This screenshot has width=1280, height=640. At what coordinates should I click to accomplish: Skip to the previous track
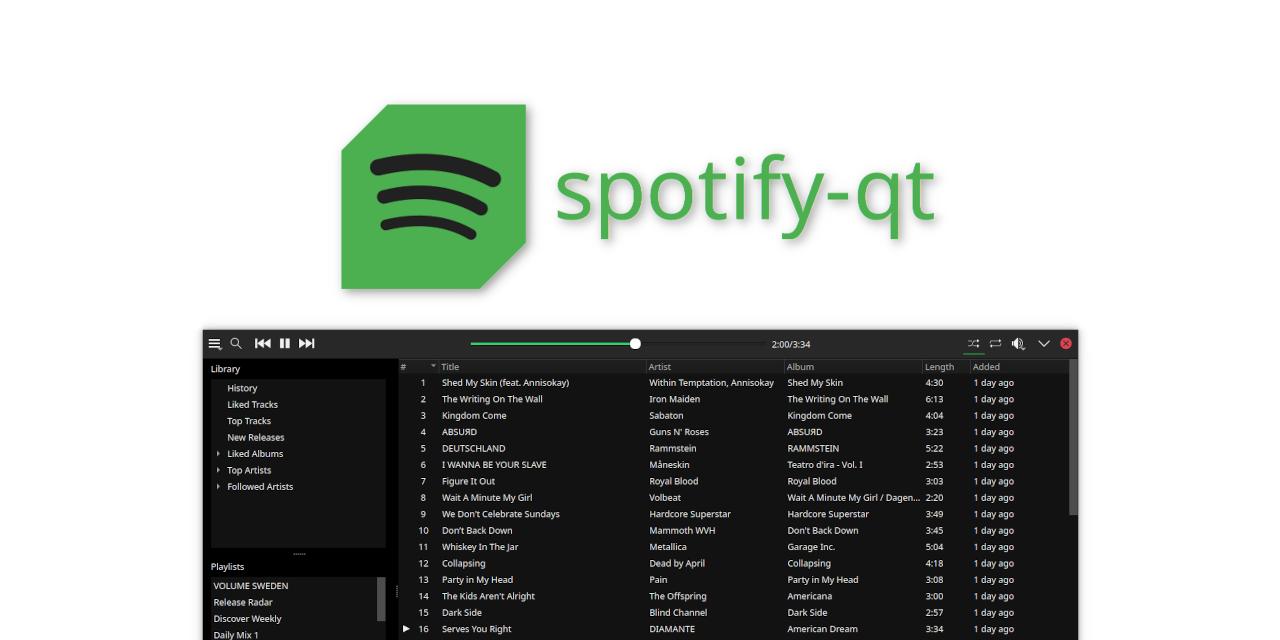[263, 343]
